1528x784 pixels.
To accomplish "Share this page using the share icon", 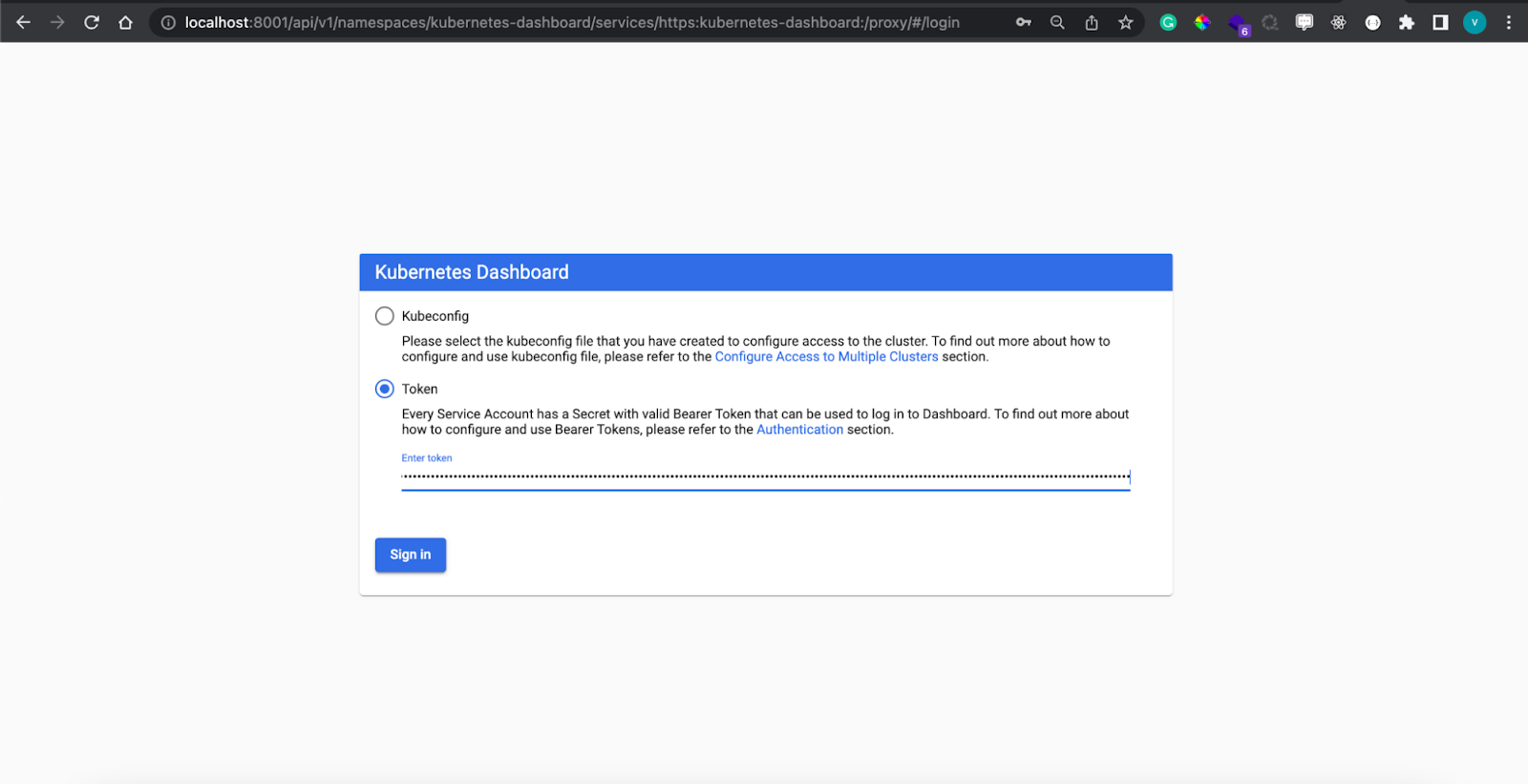I will pos(1092,22).
